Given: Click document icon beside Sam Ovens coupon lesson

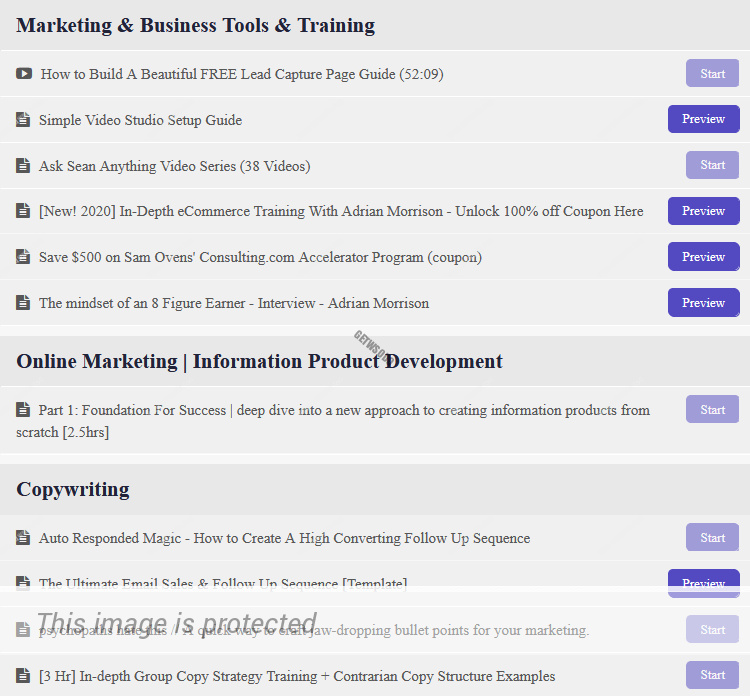Looking at the screenshot, I should (23, 257).
